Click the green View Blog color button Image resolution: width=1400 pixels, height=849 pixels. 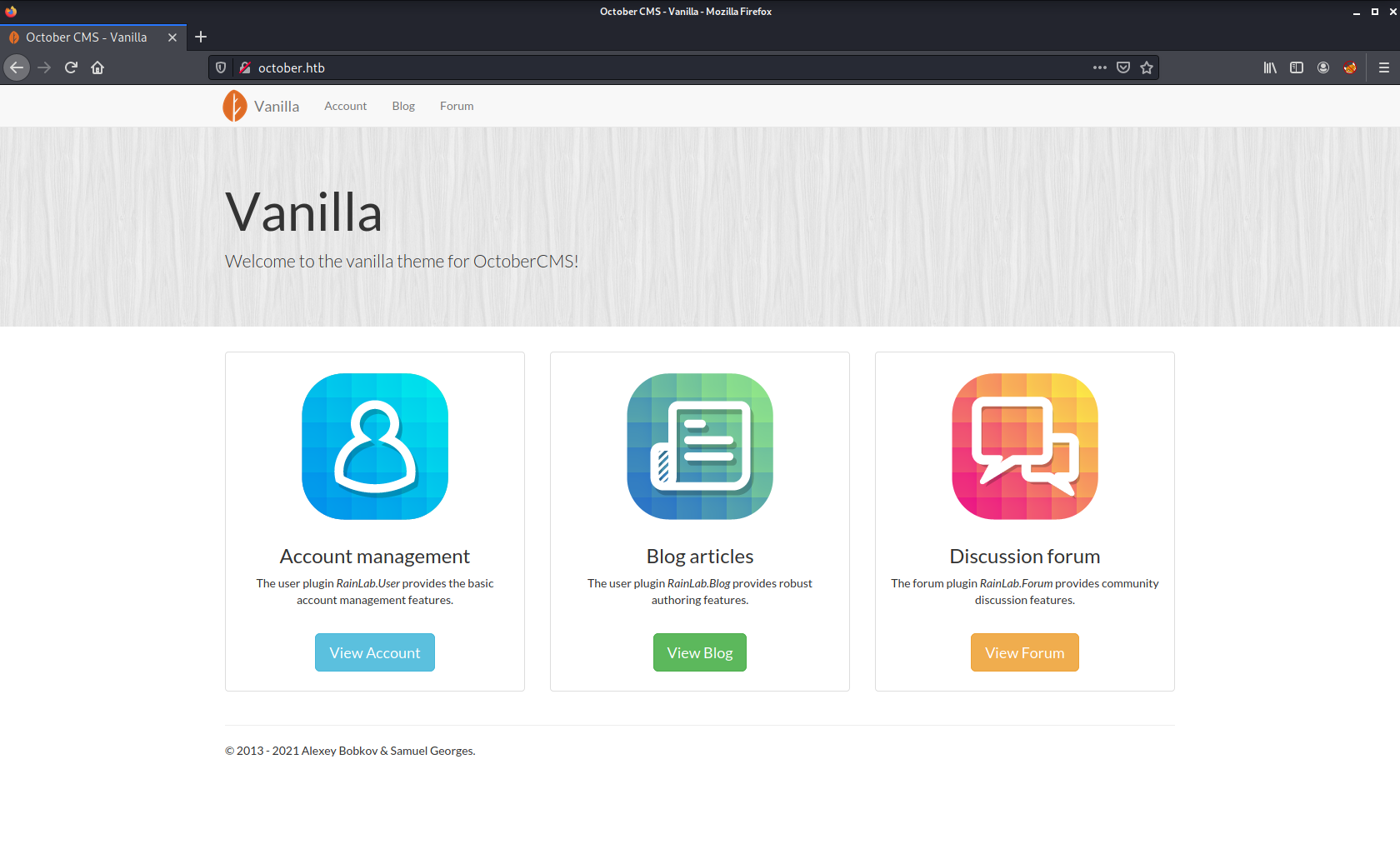click(x=699, y=652)
